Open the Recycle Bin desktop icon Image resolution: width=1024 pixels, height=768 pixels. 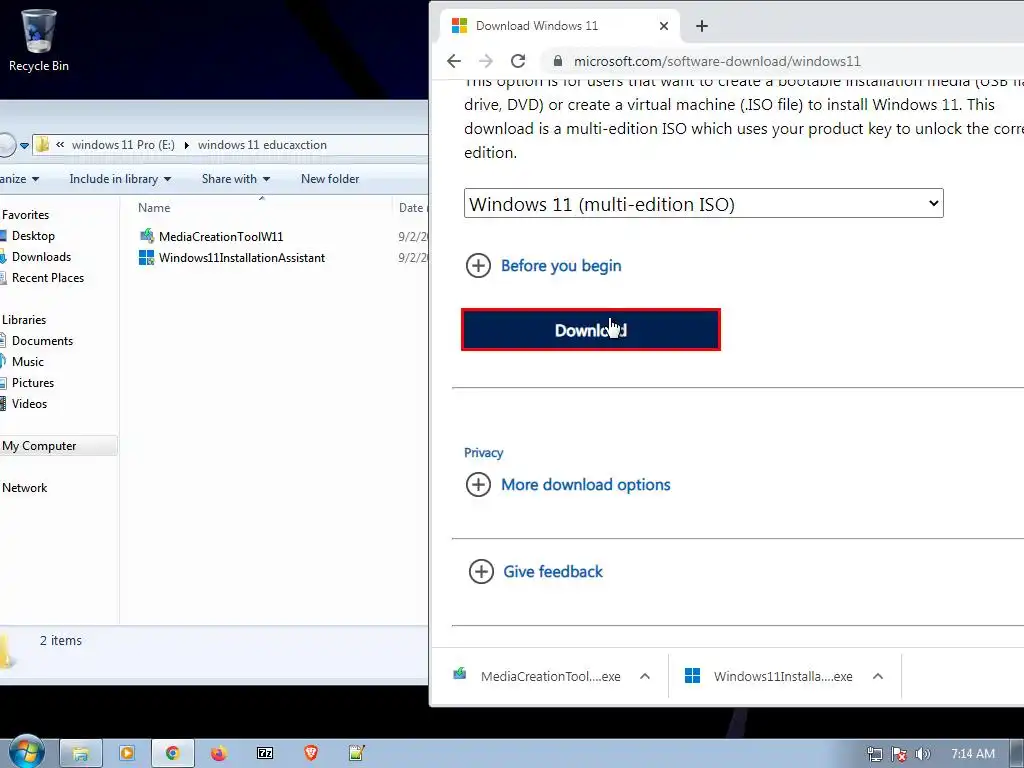[38, 40]
